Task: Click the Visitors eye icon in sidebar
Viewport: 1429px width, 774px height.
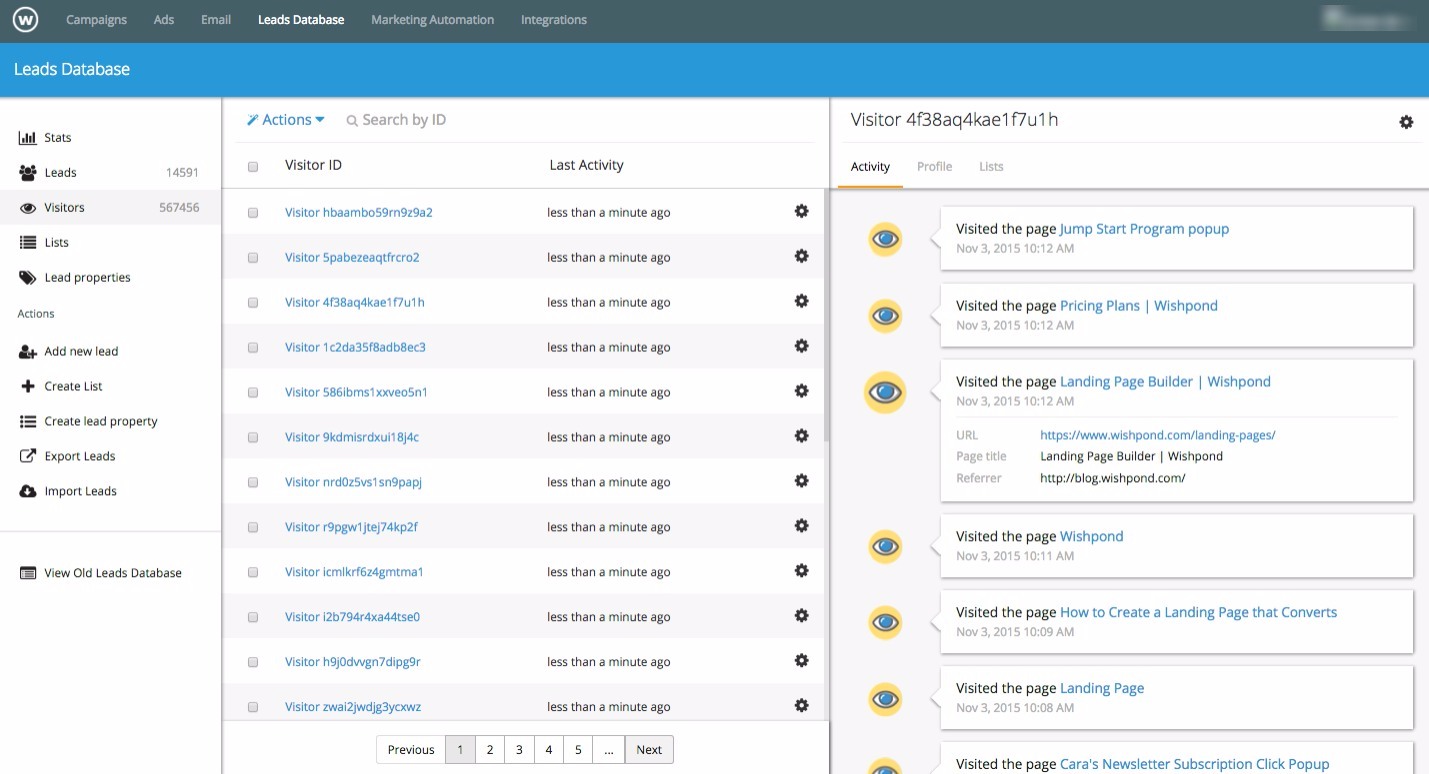Action: pos(28,208)
